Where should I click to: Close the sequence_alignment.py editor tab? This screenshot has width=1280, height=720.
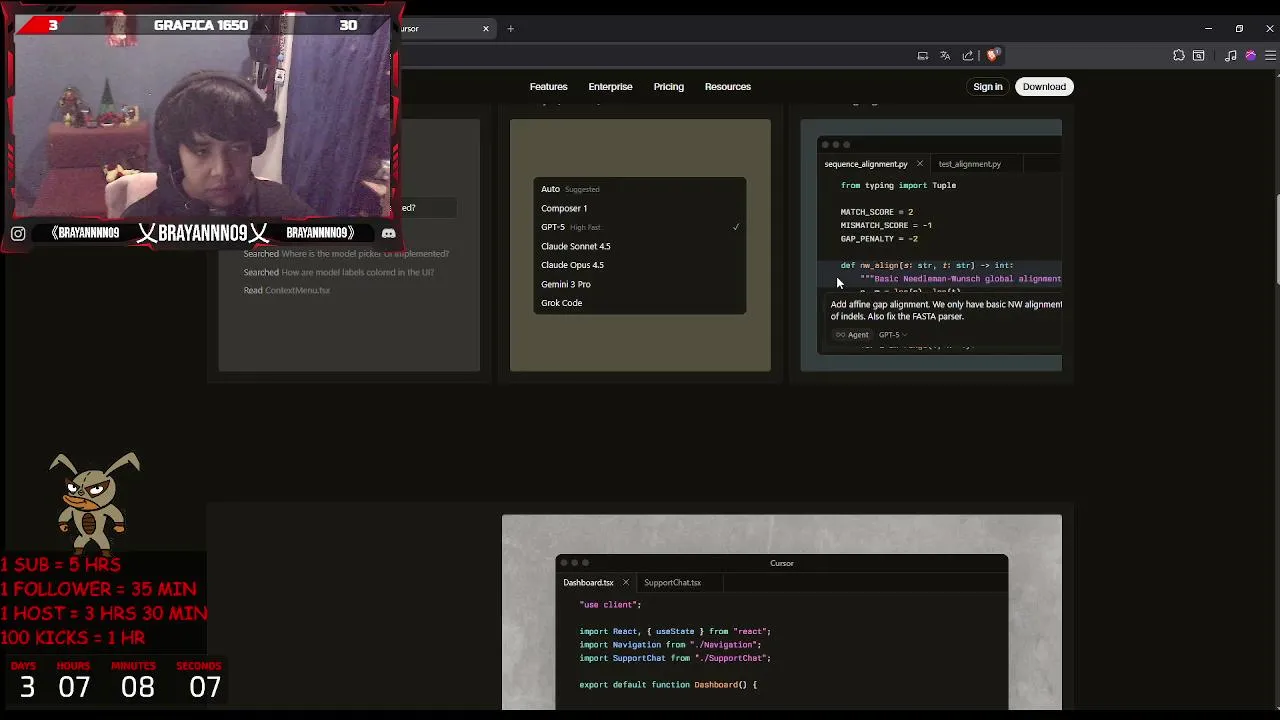click(x=920, y=164)
